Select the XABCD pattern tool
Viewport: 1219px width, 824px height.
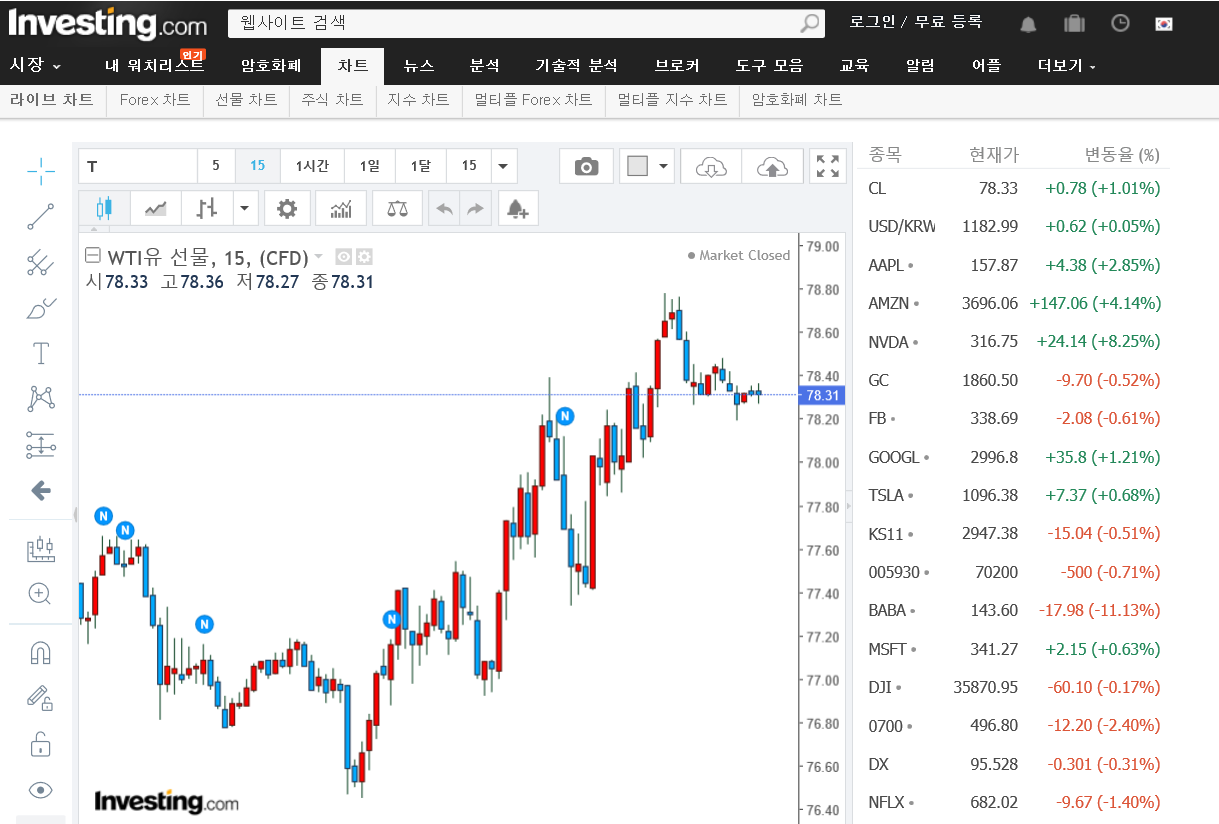[41, 398]
